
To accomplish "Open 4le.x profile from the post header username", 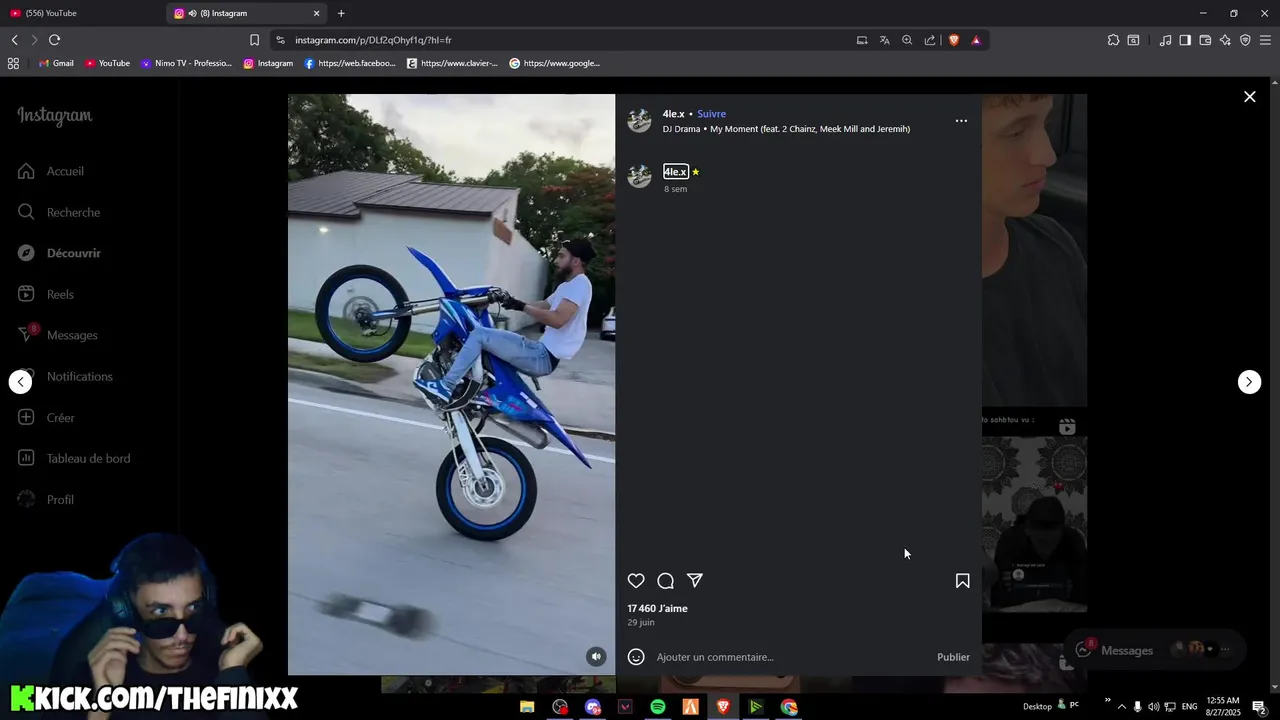I will click(673, 114).
